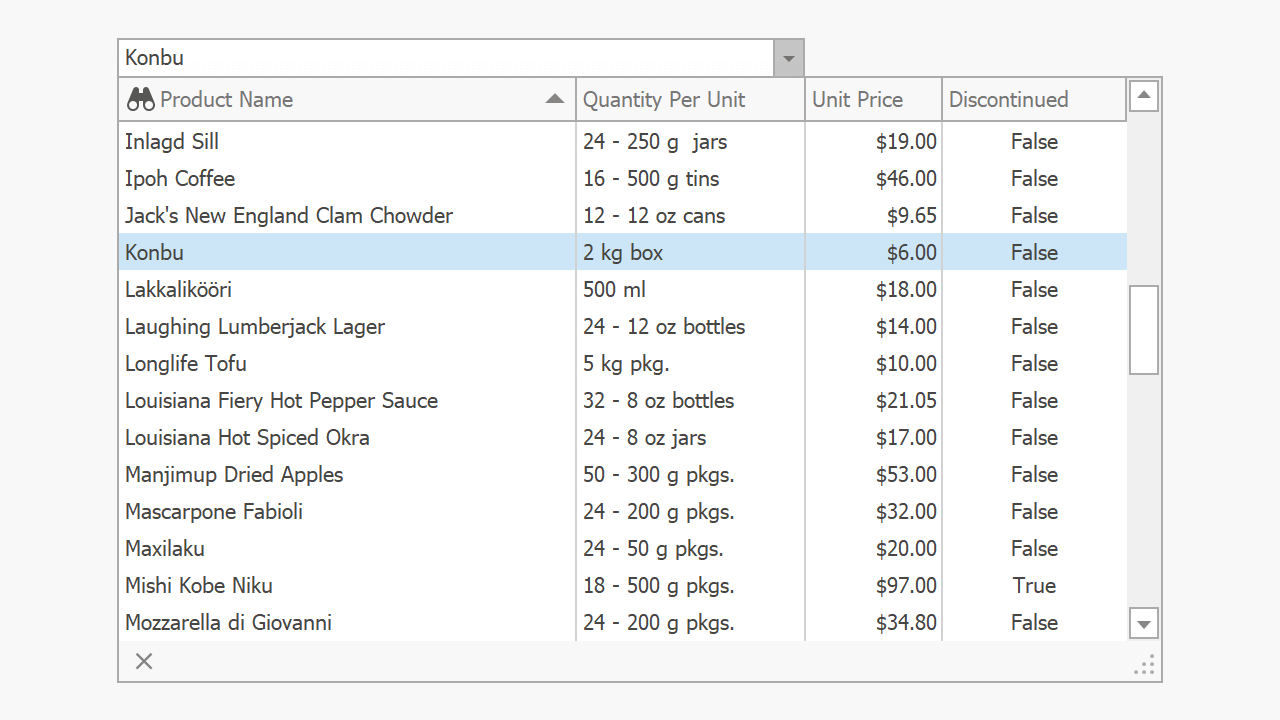This screenshot has height=720, width=1280.
Task: Select Jack's New England Clam Chowder
Action: pos(289,216)
